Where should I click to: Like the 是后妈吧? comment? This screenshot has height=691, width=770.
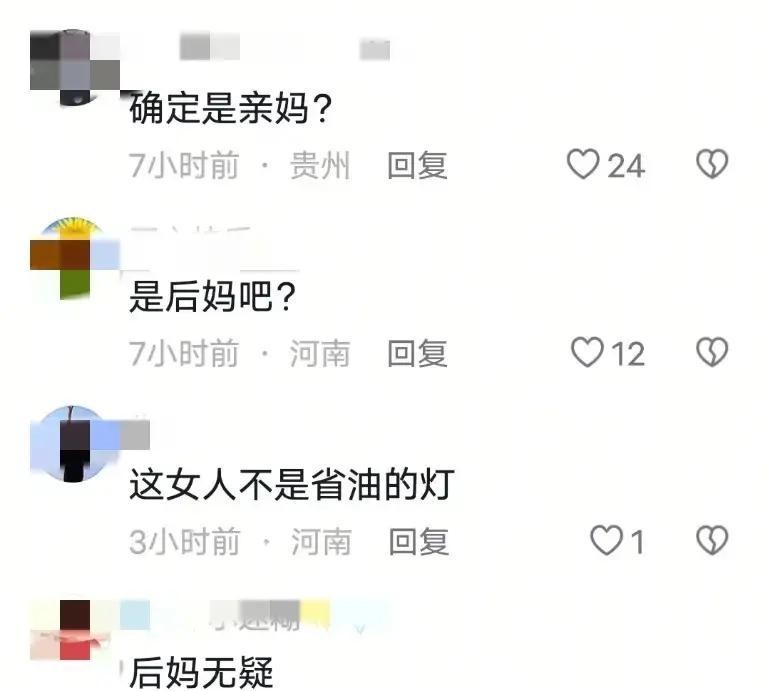click(586, 352)
